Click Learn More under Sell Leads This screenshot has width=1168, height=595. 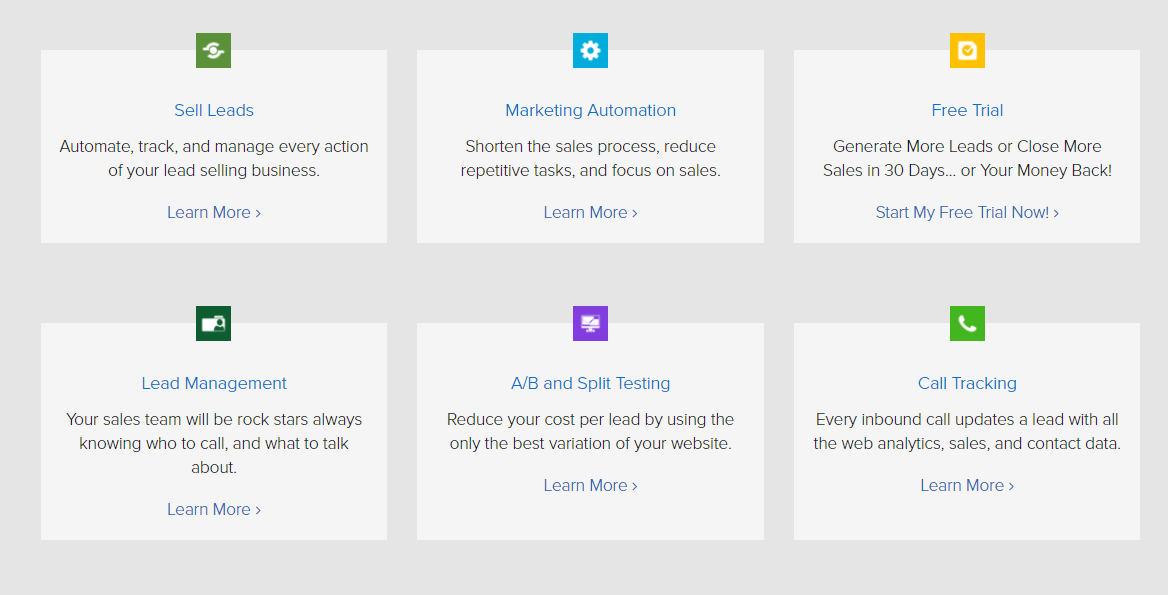(x=213, y=212)
